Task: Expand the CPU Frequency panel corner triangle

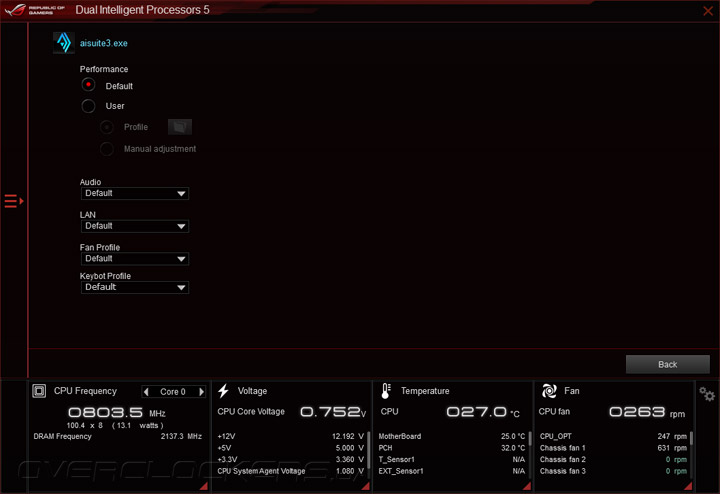Action: (x=204, y=486)
